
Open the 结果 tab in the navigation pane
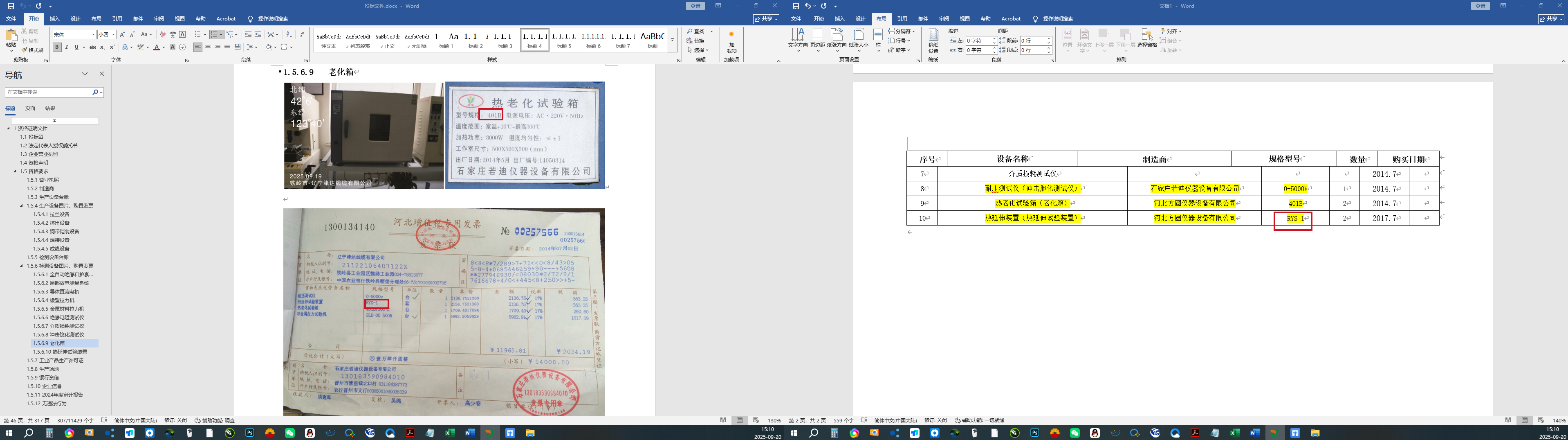tap(50, 108)
